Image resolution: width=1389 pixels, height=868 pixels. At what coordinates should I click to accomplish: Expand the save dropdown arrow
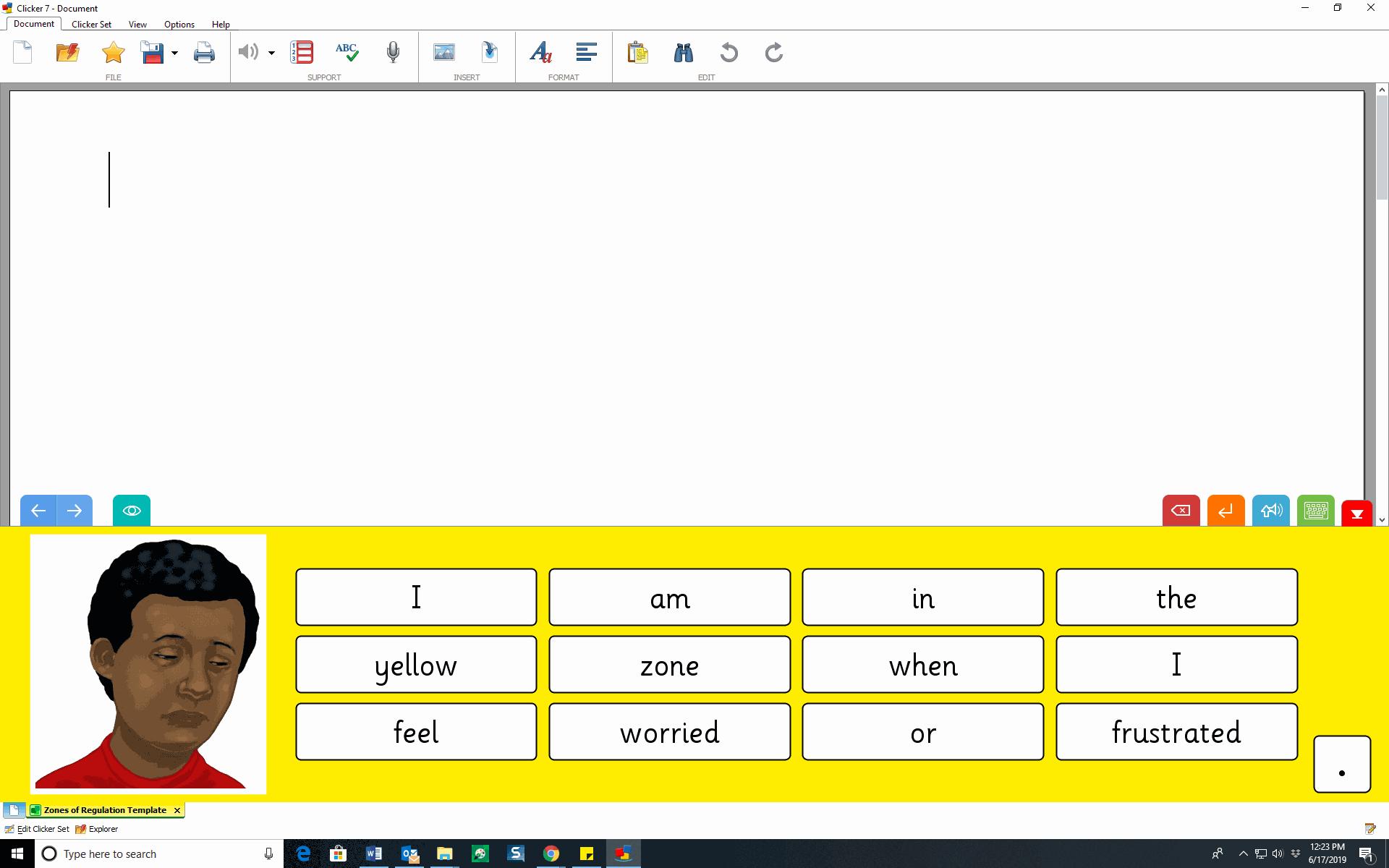(x=174, y=53)
